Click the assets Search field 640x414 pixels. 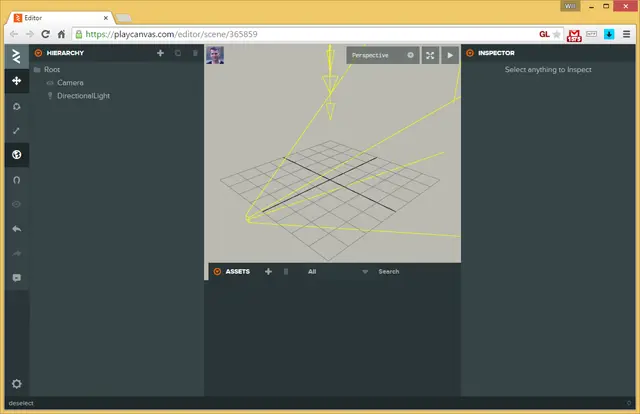pos(416,272)
